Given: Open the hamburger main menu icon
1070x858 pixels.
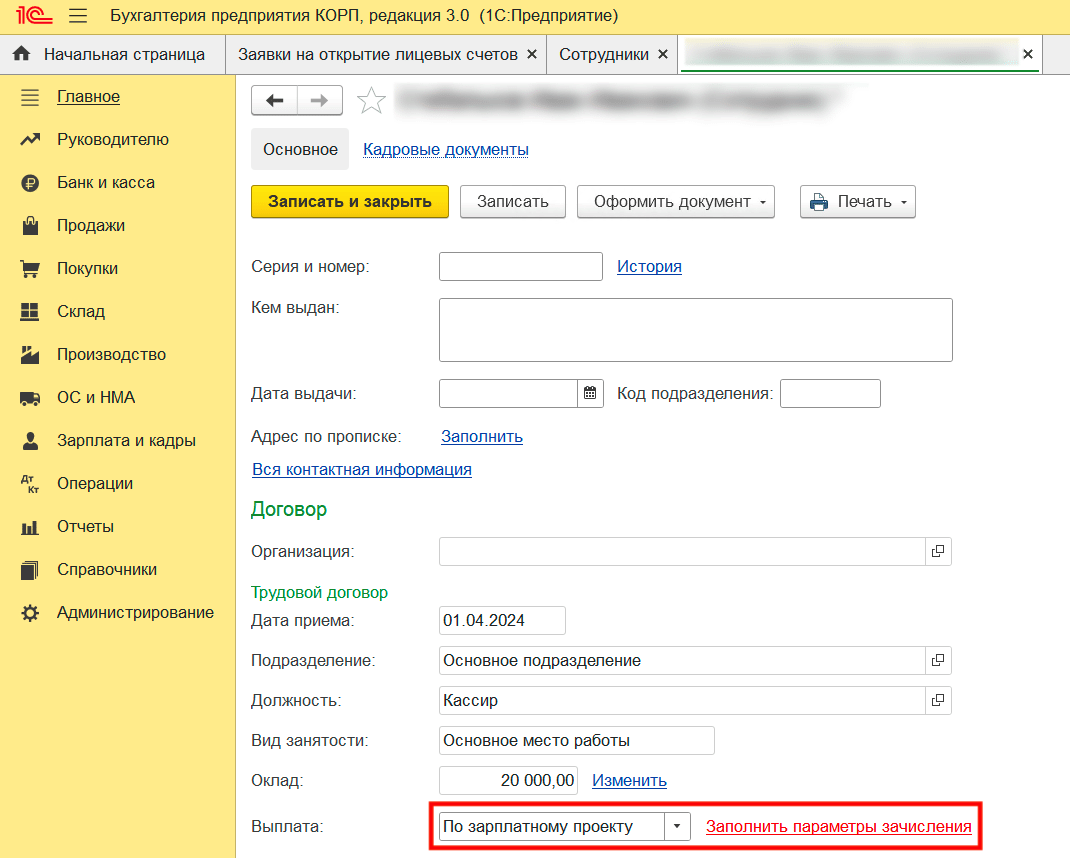Looking at the screenshot, I should pos(78,16).
